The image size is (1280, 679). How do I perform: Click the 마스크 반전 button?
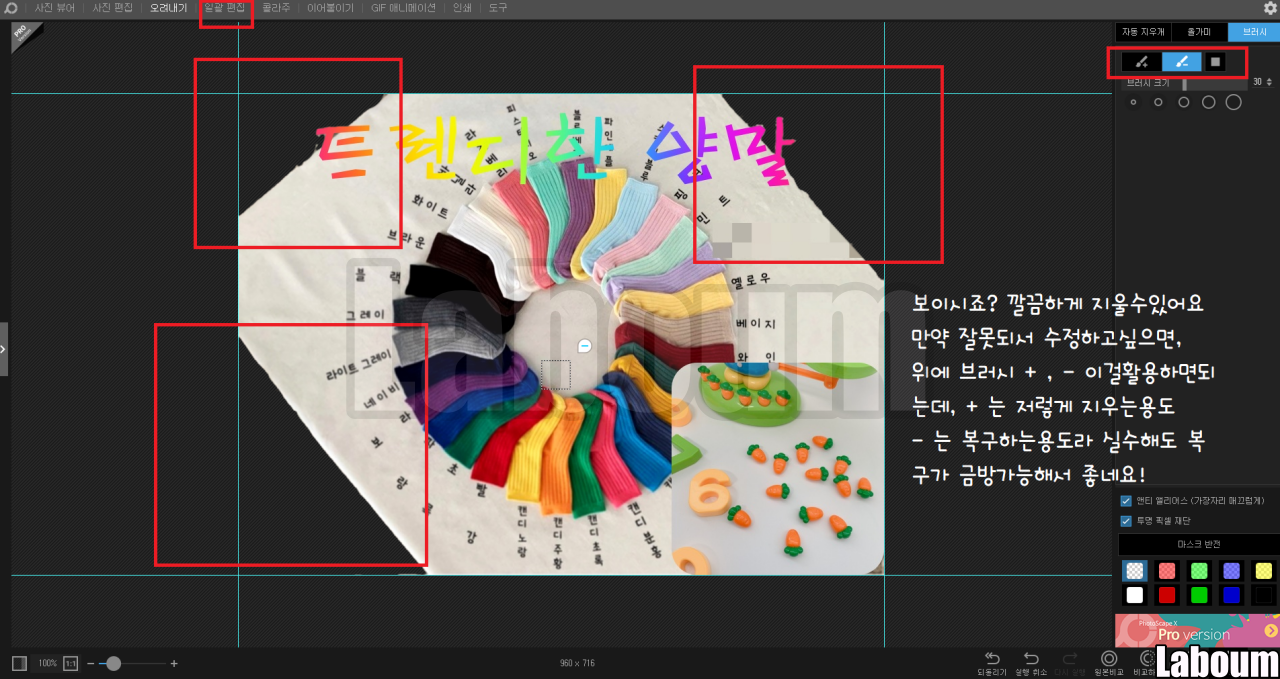point(1198,545)
